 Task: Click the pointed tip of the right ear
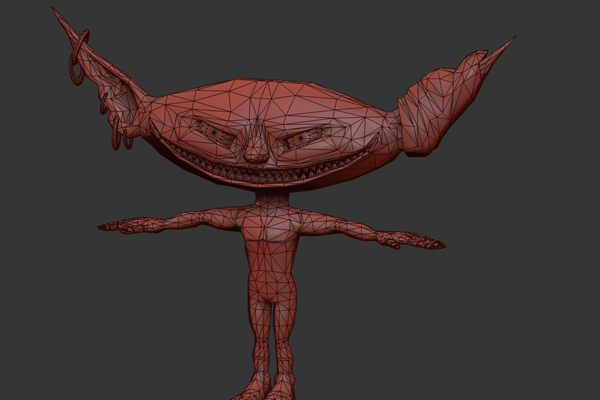click(x=512, y=42)
